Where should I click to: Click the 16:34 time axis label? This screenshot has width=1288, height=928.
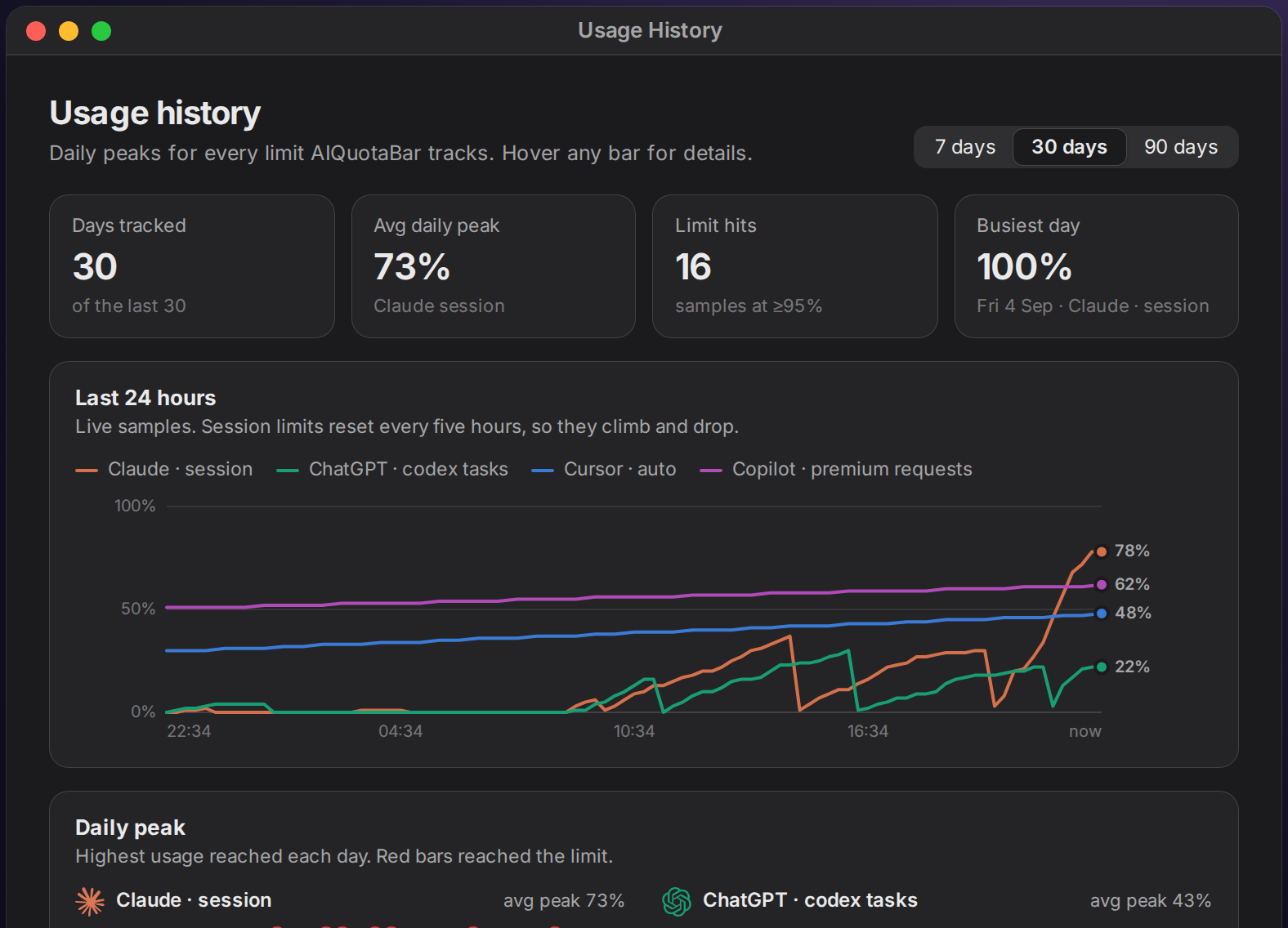coord(868,731)
